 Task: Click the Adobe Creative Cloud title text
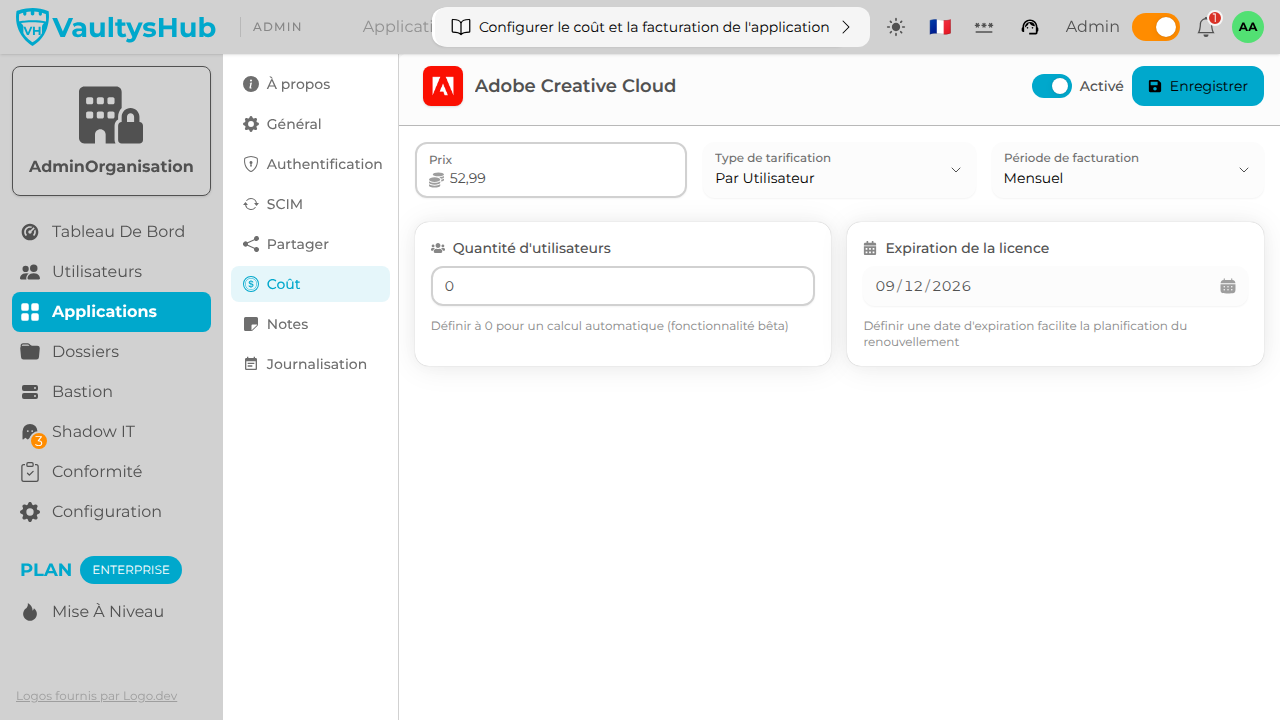575,86
